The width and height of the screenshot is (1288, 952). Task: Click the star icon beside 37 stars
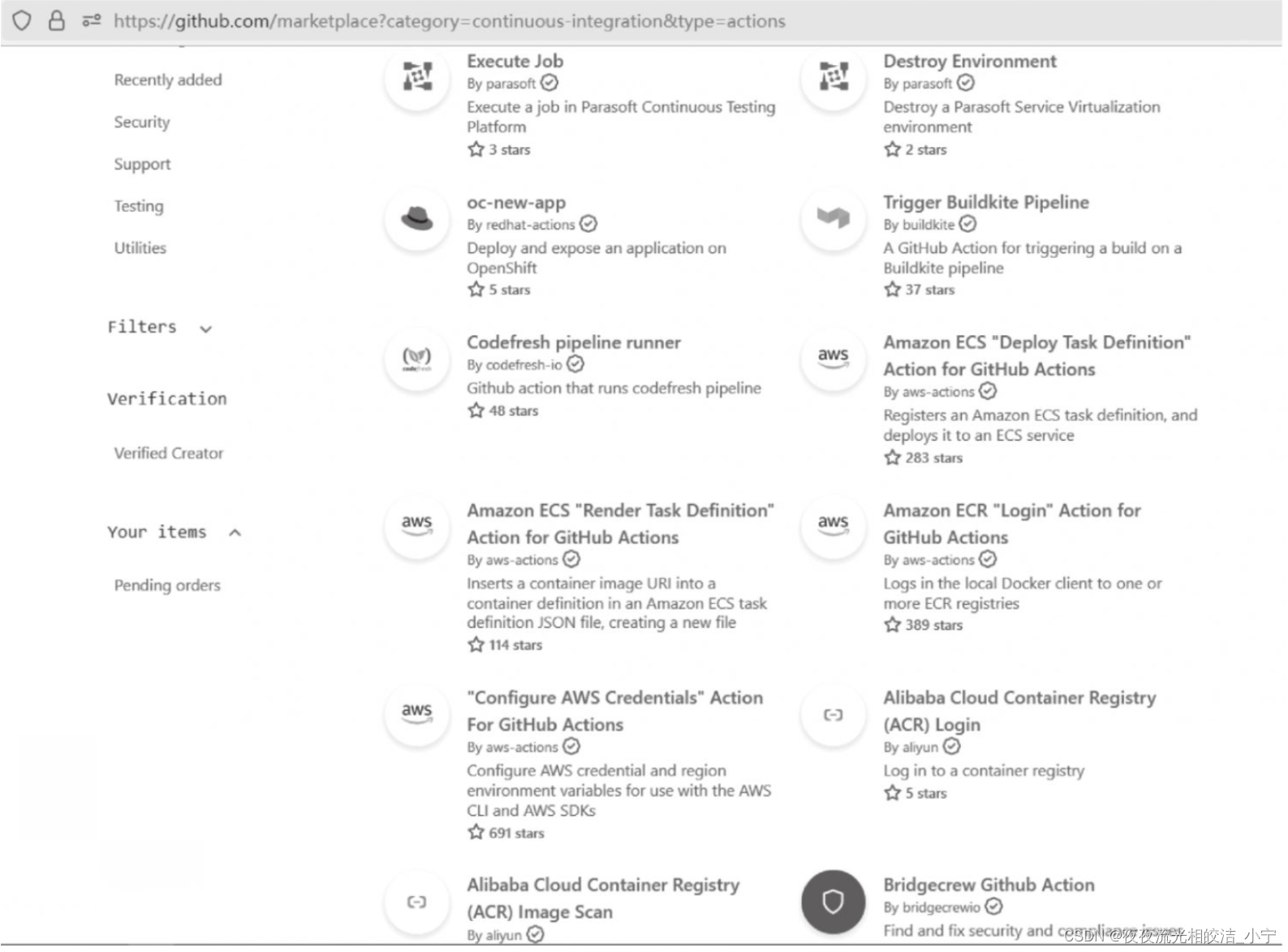click(x=892, y=289)
